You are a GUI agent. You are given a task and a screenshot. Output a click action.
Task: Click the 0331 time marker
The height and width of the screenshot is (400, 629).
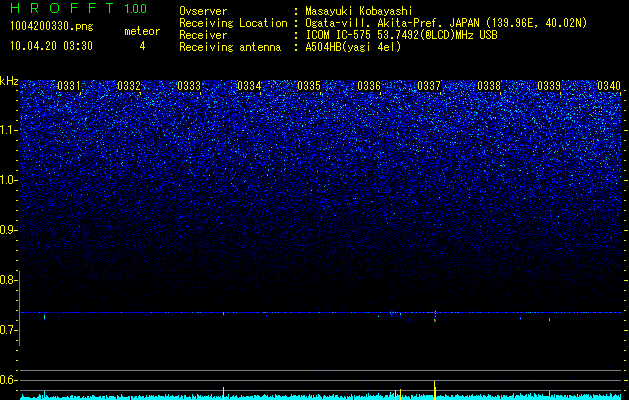tap(69, 86)
